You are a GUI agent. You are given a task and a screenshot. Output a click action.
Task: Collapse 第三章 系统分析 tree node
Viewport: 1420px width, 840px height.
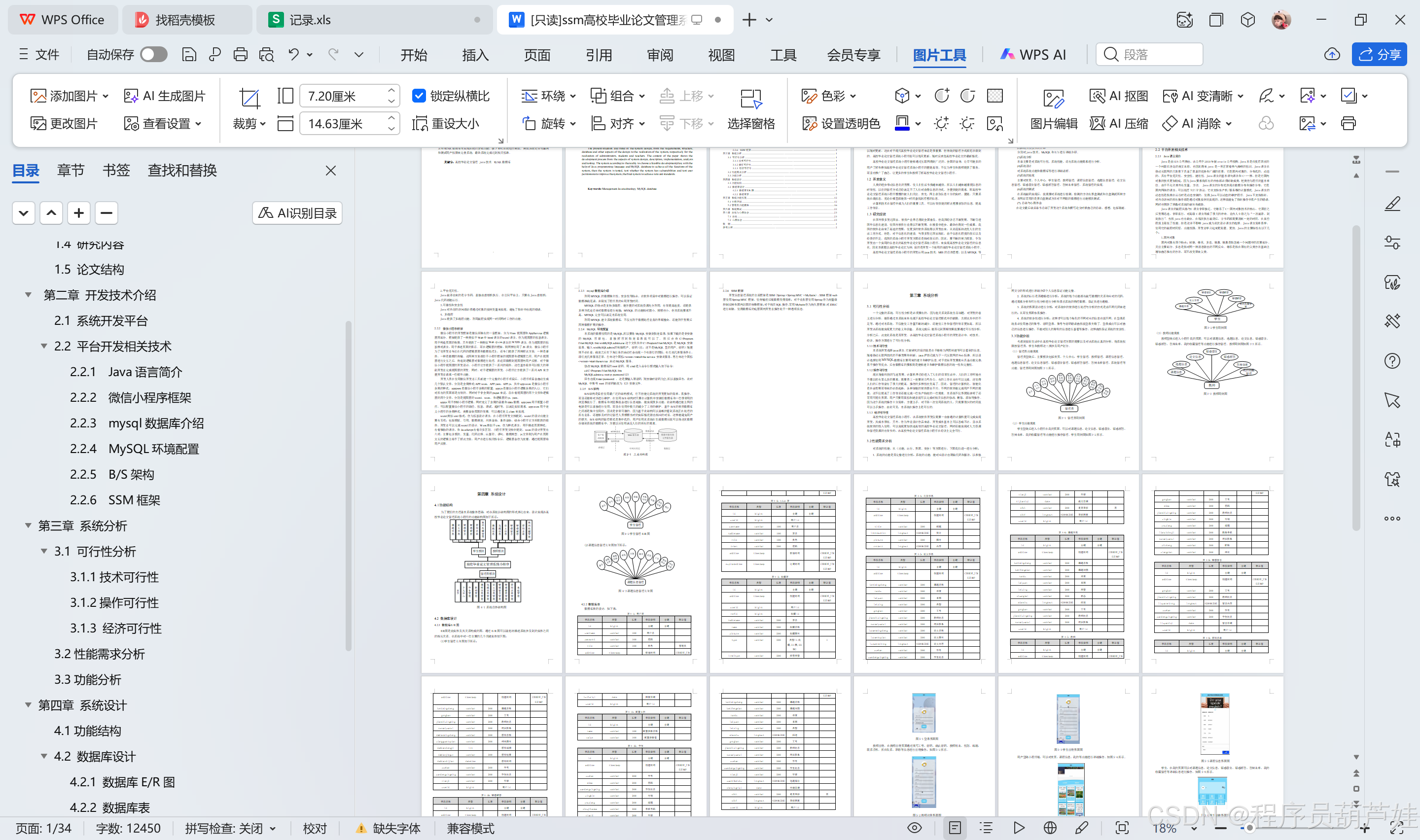click(x=28, y=525)
